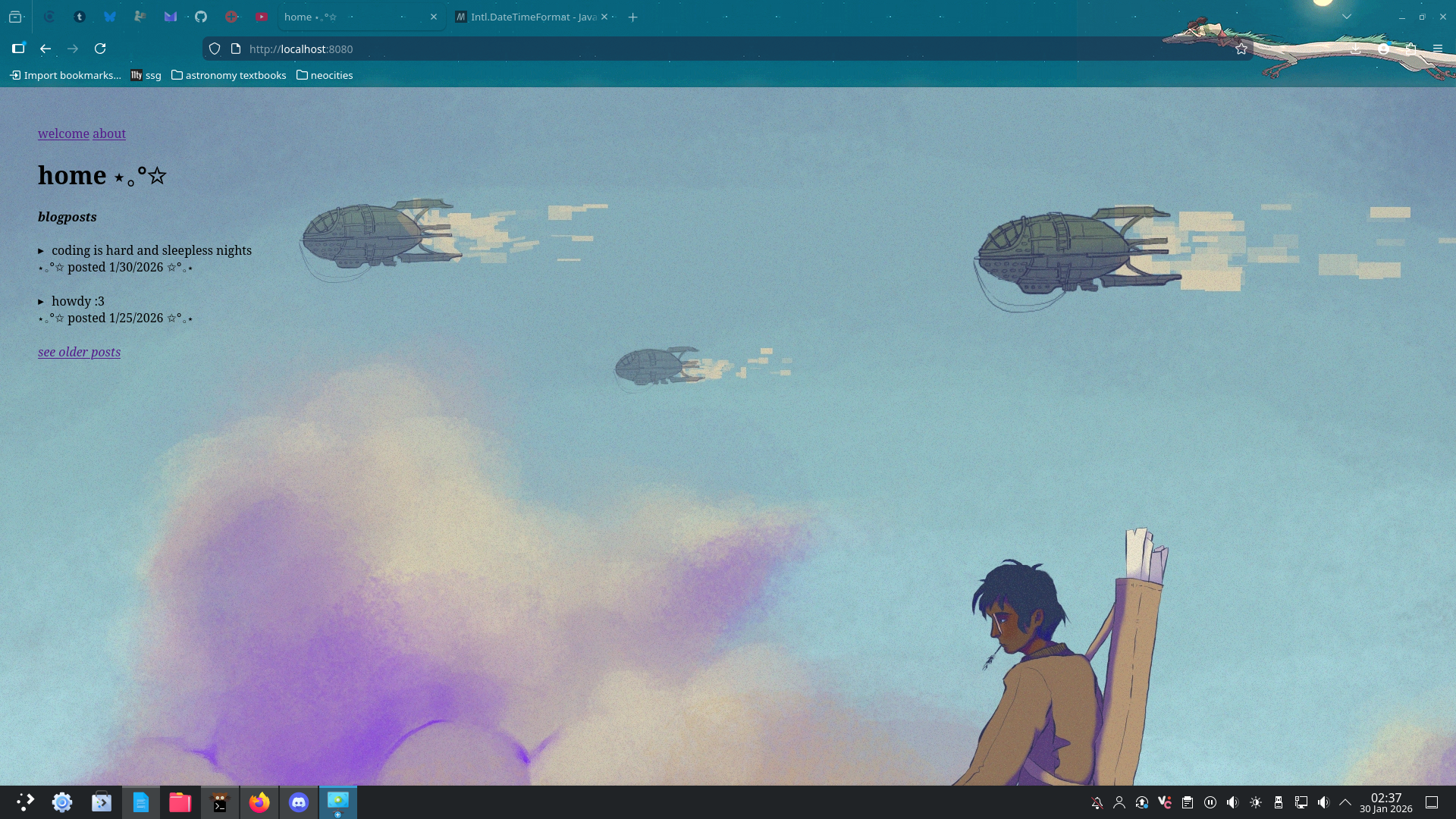The width and height of the screenshot is (1456, 819).
Task: Click the 'about' navigation link
Action: pyautogui.click(x=109, y=133)
